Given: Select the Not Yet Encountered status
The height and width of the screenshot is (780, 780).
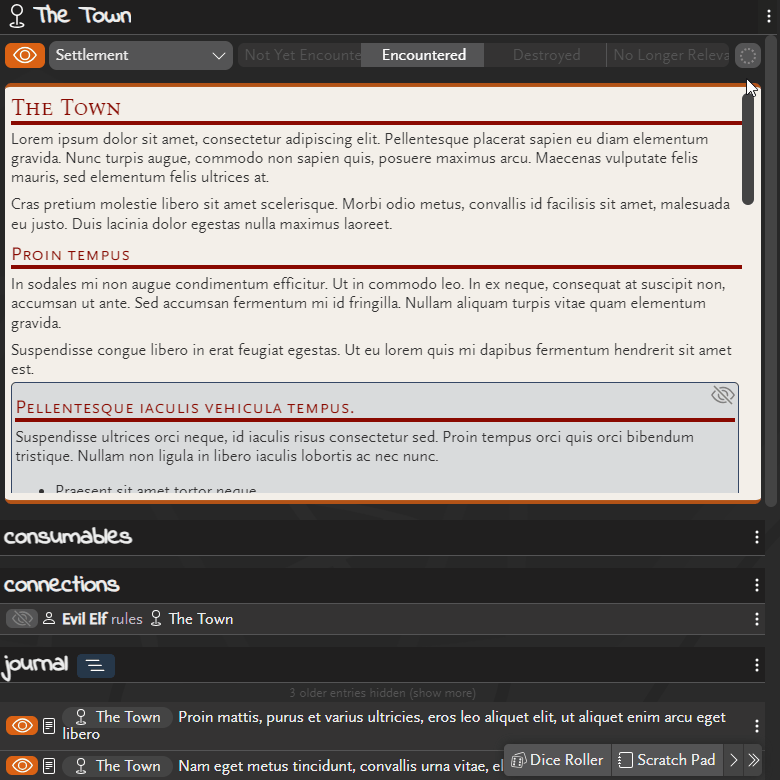Looking at the screenshot, I should tap(300, 56).
